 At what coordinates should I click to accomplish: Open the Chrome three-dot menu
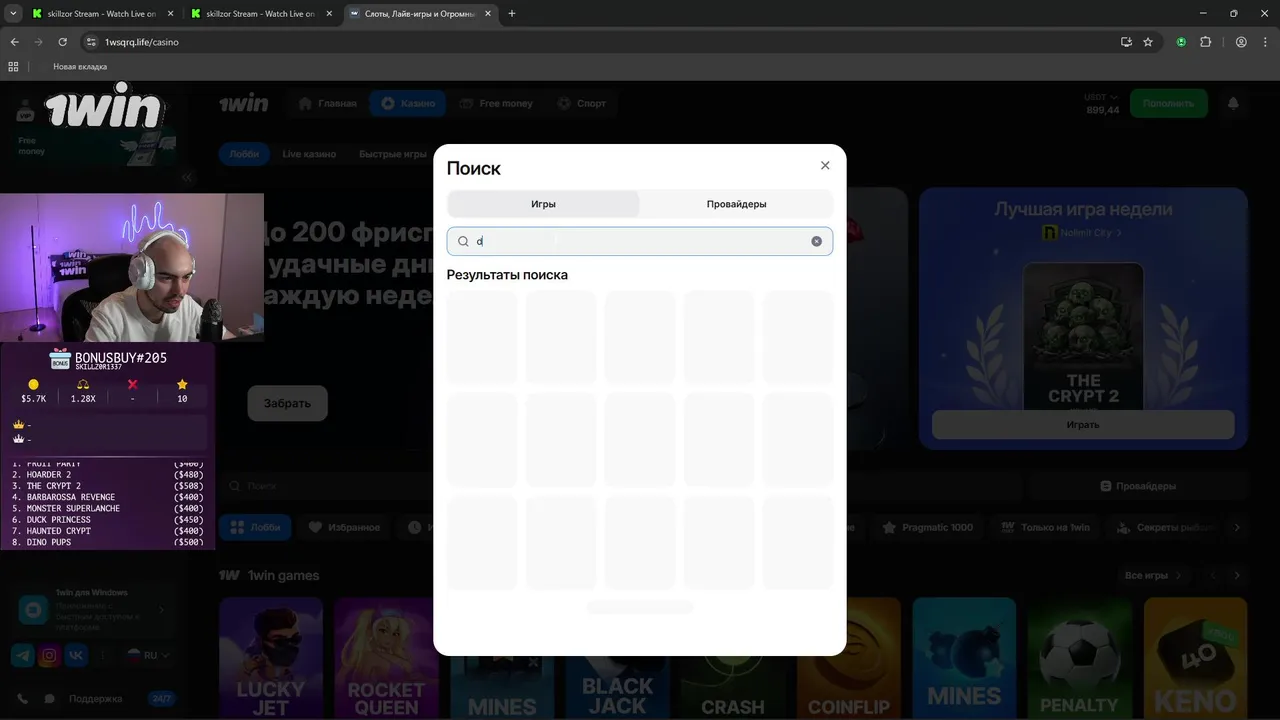pos(1264,42)
